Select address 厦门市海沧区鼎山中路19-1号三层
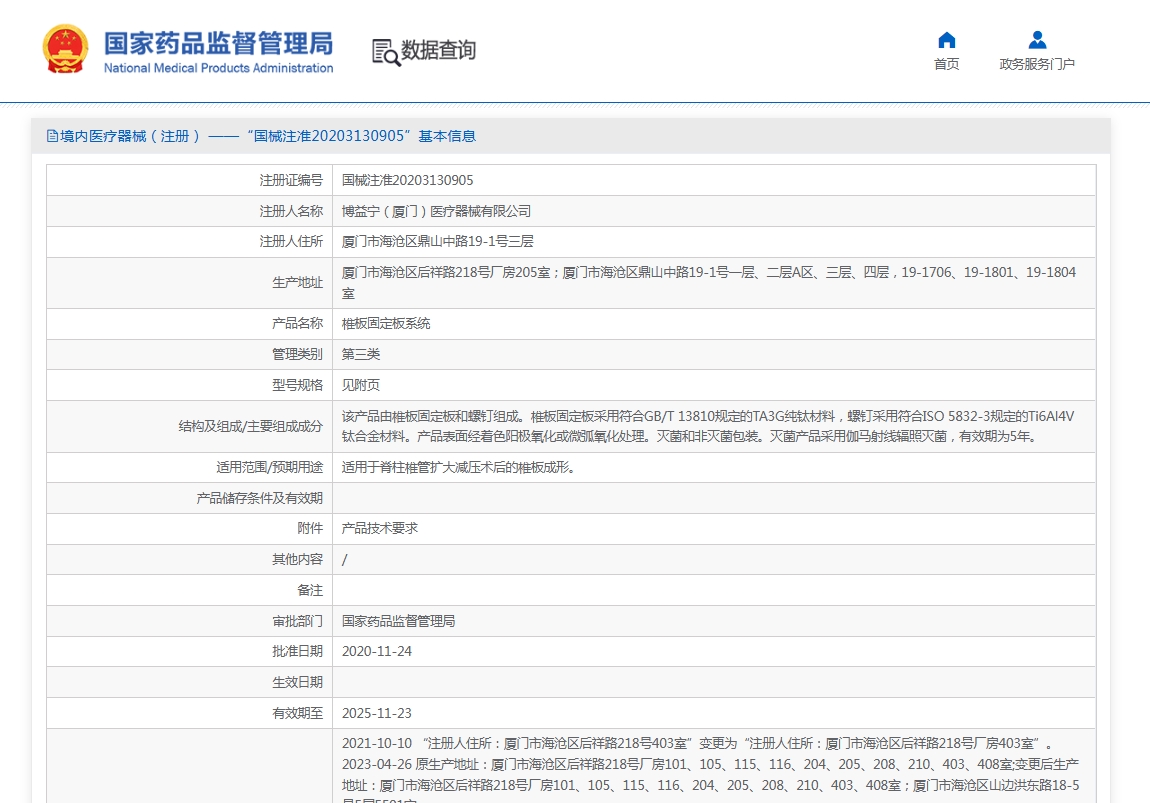1150x803 pixels. click(438, 241)
